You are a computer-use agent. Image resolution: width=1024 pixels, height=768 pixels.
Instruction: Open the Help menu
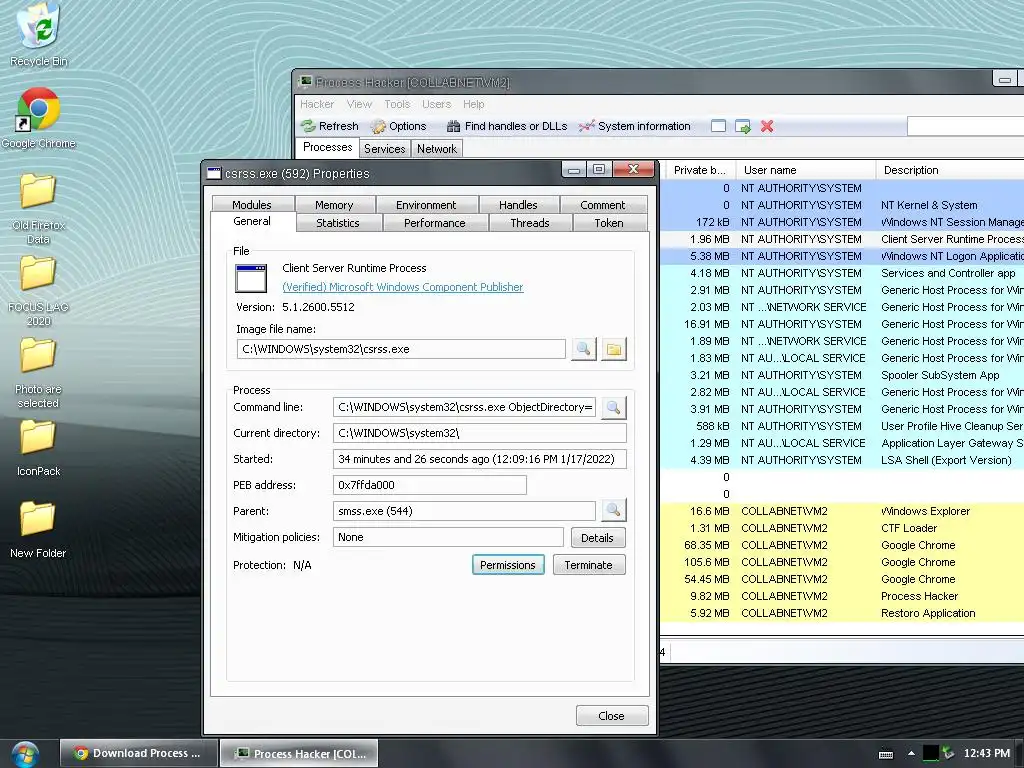[x=473, y=104]
